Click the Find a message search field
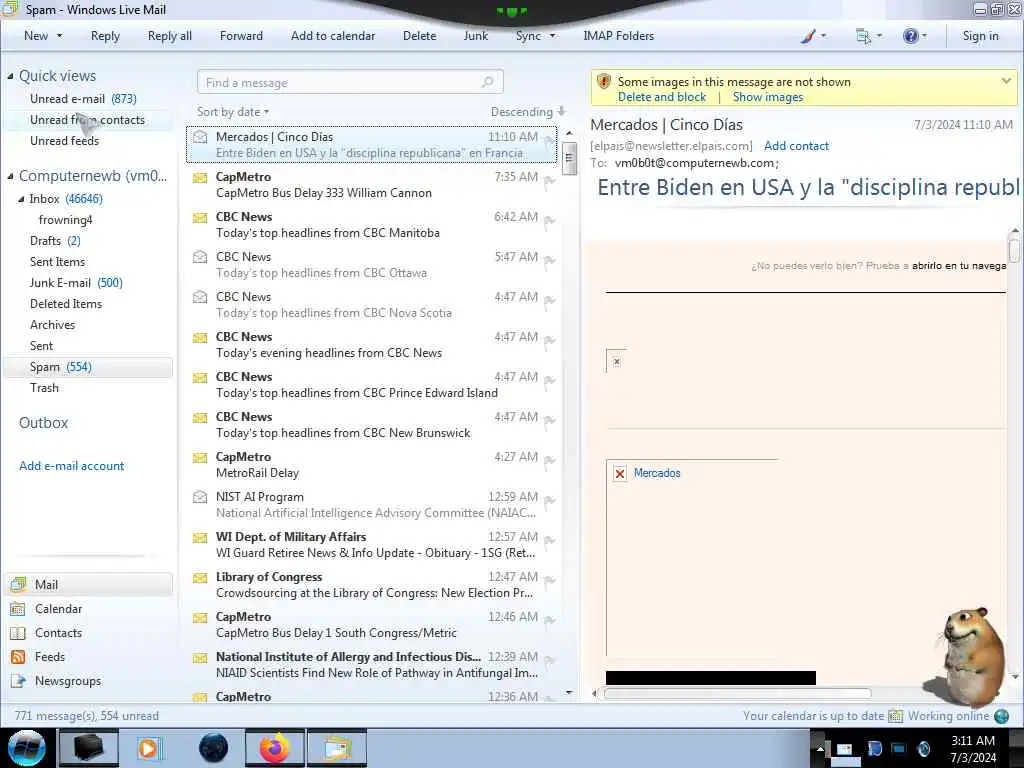Viewport: 1024px width, 768px height. (x=350, y=82)
